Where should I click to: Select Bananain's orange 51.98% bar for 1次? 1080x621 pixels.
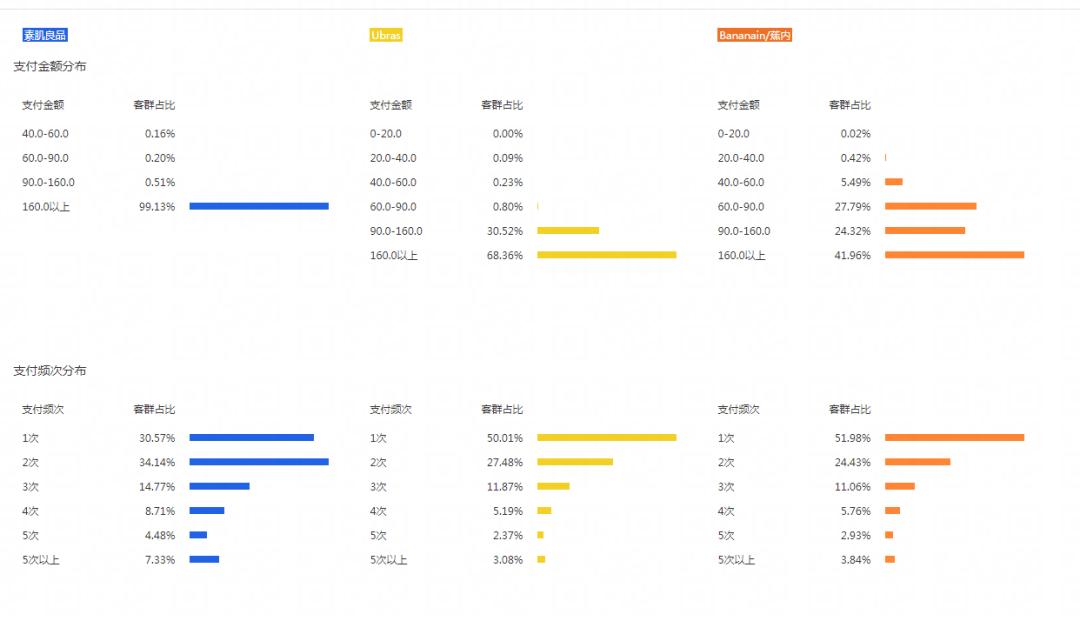pyautogui.click(x=954, y=437)
